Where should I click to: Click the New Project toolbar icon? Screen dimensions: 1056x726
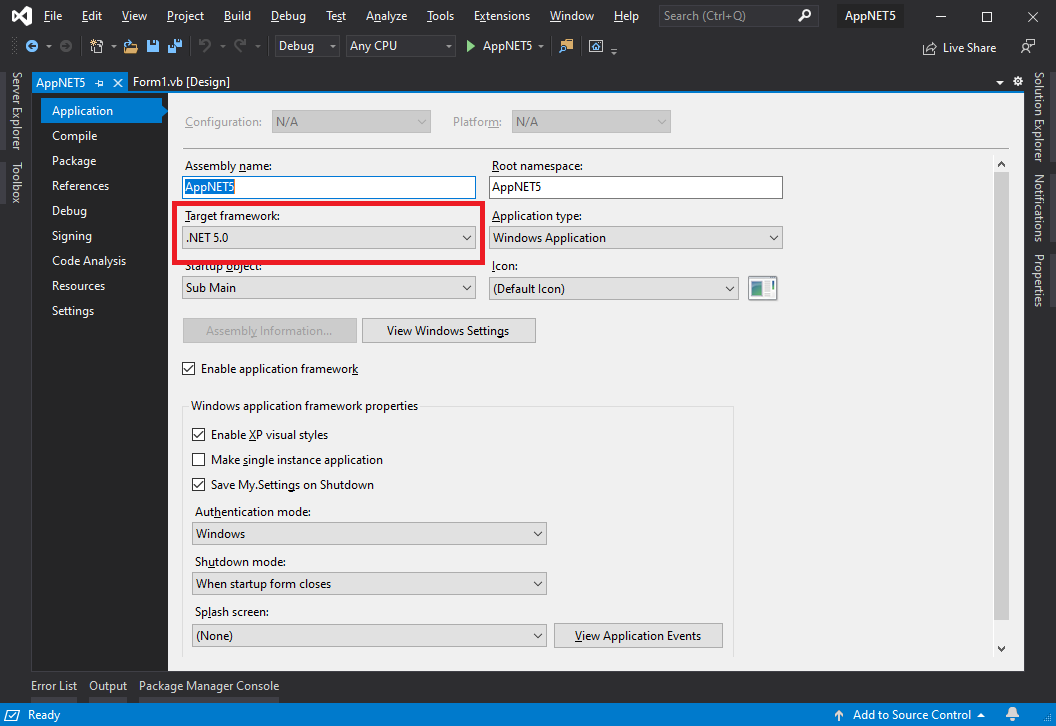97,46
